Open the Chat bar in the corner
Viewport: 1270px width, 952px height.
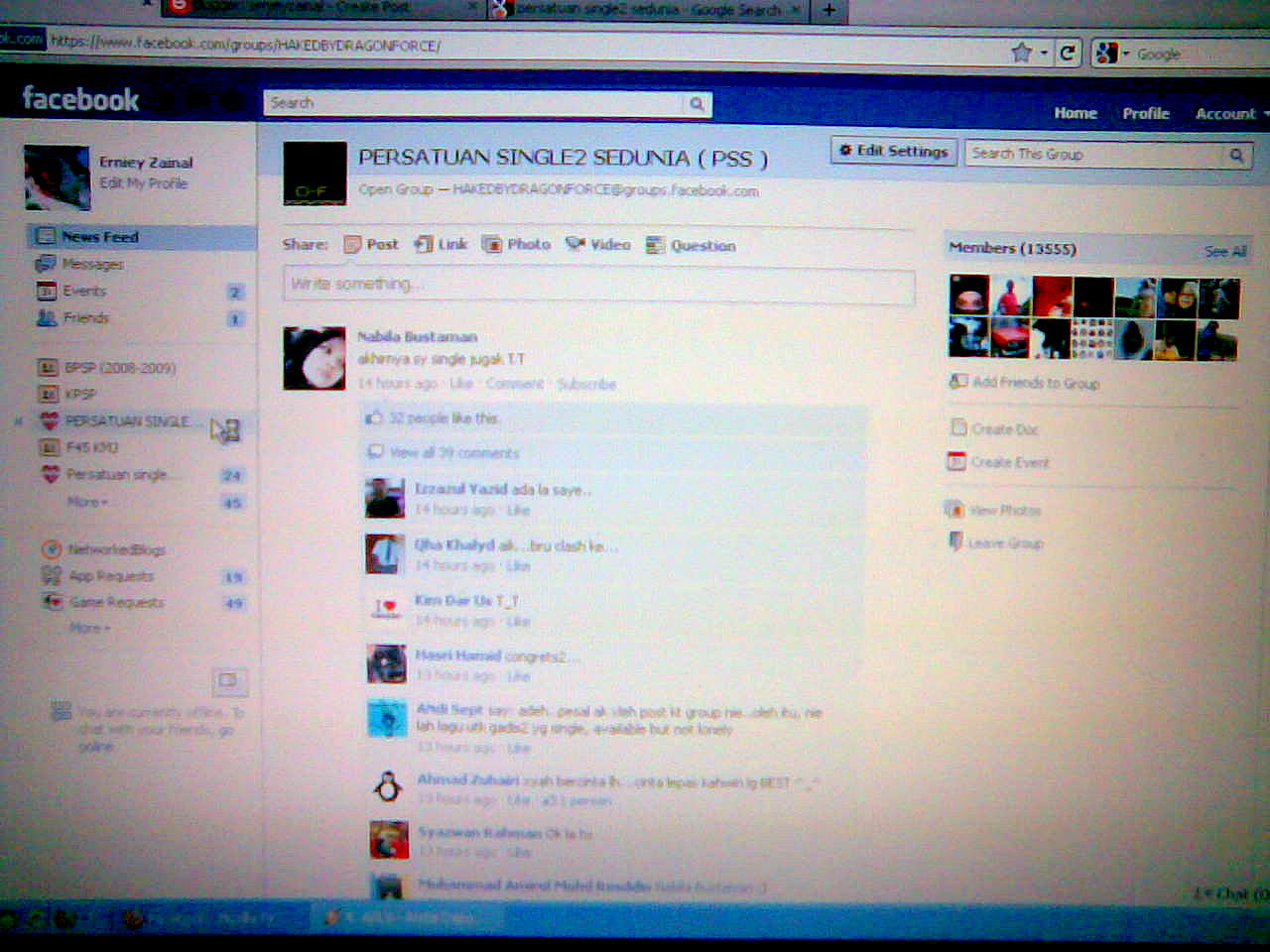[x=1230, y=893]
